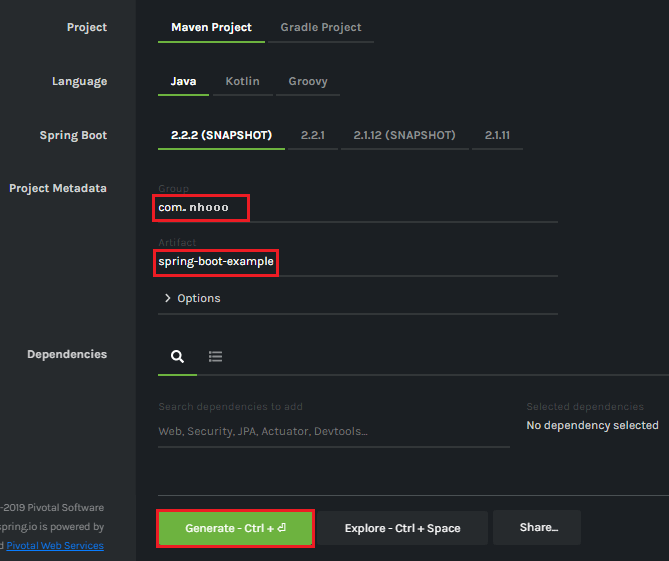Click the Group input field
The width and height of the screenshot is (669, 561).
[357, 208]
